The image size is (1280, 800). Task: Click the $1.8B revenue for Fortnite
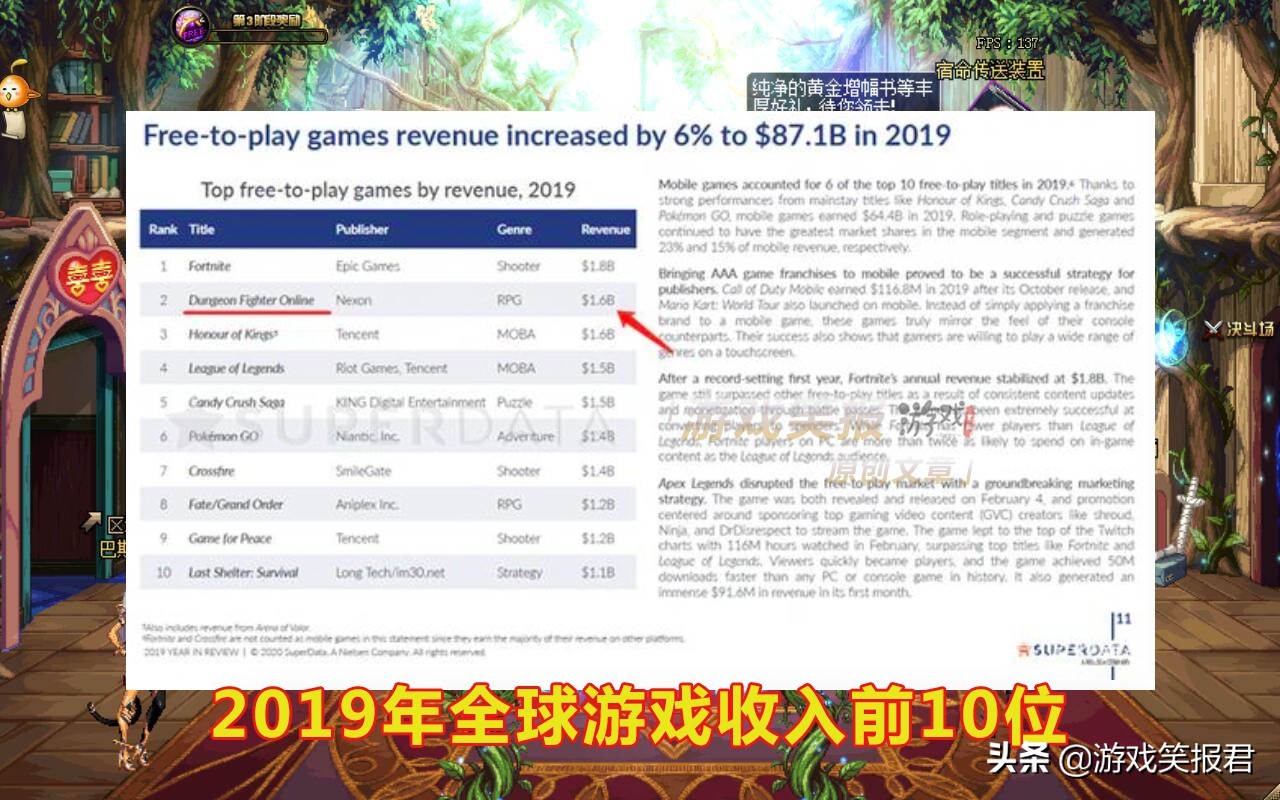tap(597, 266)
